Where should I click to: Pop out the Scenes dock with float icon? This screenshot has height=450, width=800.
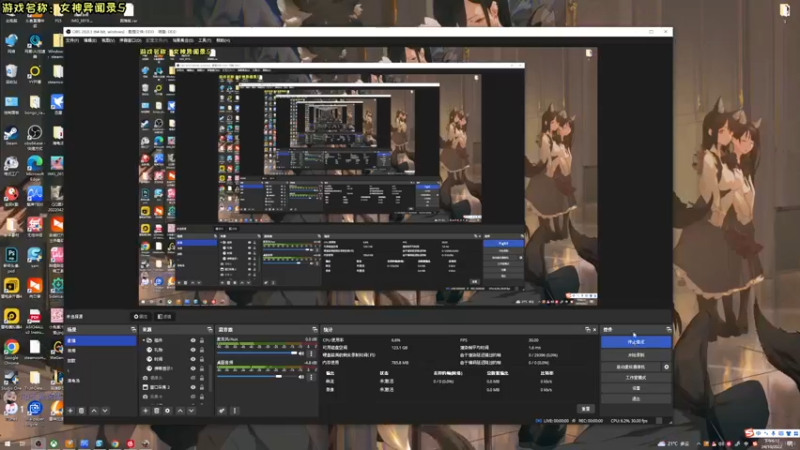133,330
